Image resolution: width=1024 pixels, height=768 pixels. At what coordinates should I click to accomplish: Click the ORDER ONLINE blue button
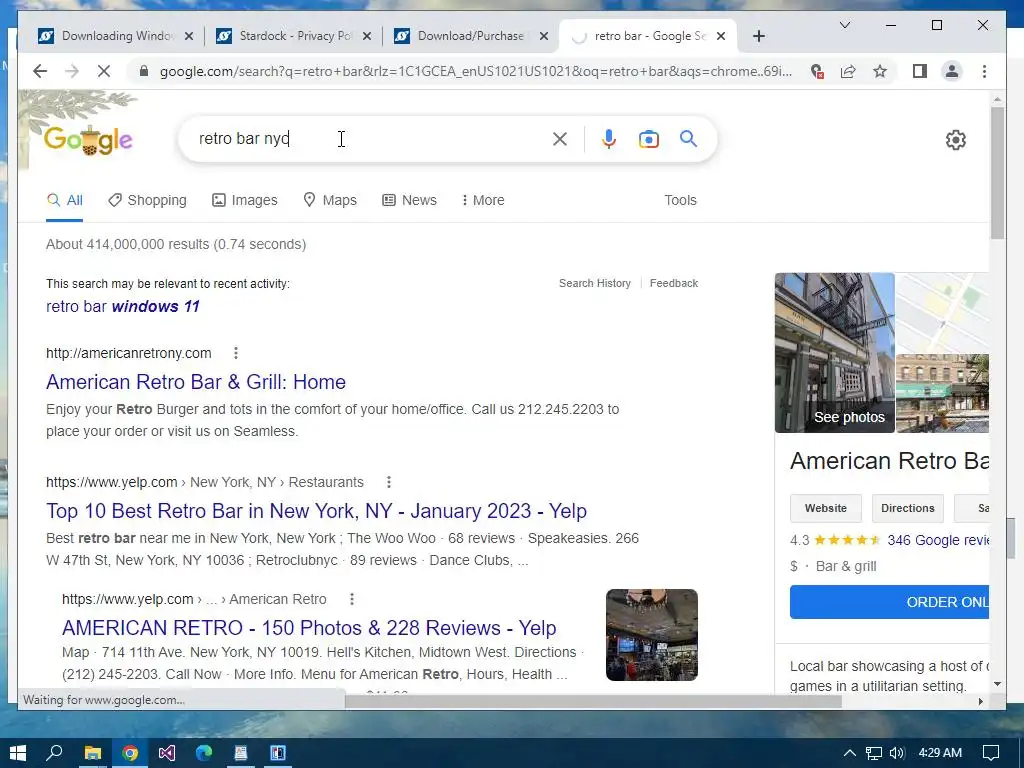coord(889,602)
